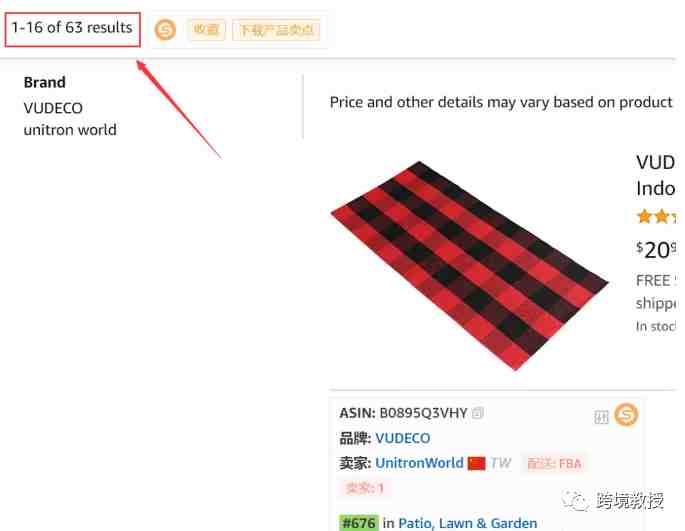Open the chart icon next to the seller panel logo
The image size is (685, 531).
pyautogui.click(x=601, y=417)
